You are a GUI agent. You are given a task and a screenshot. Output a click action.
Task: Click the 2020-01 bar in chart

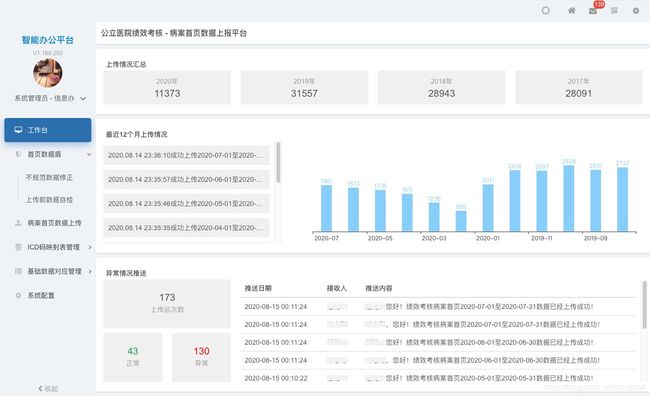tap(488, 208)
